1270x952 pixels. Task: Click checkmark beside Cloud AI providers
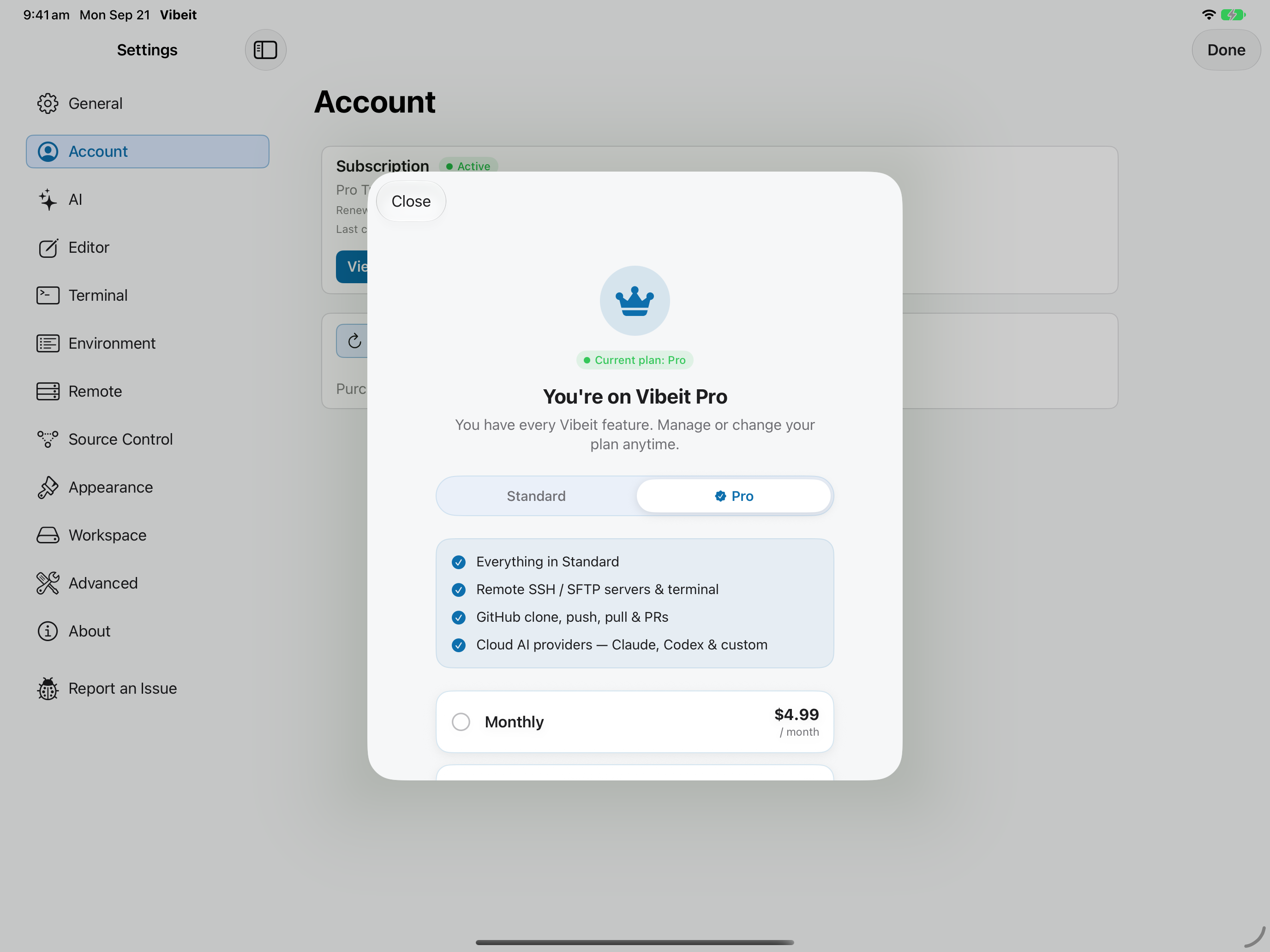tap(458, 646)
